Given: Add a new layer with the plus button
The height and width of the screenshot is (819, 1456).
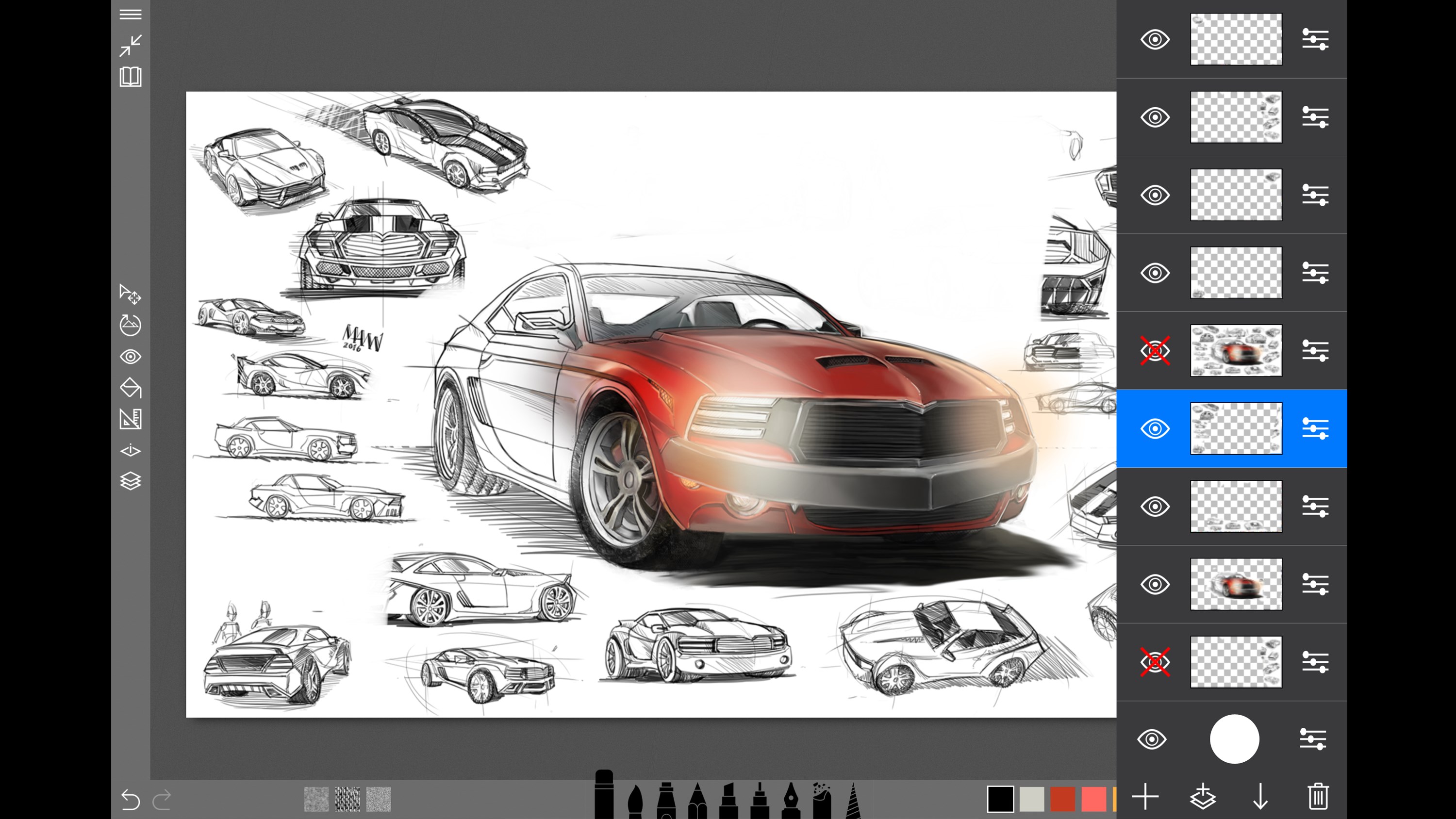Looking at the screenshot, I should [x=1146, y=797].
